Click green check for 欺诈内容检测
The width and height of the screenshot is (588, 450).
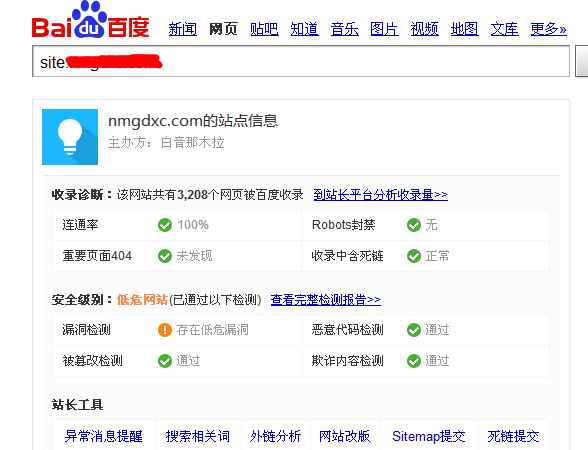point(414,361)
